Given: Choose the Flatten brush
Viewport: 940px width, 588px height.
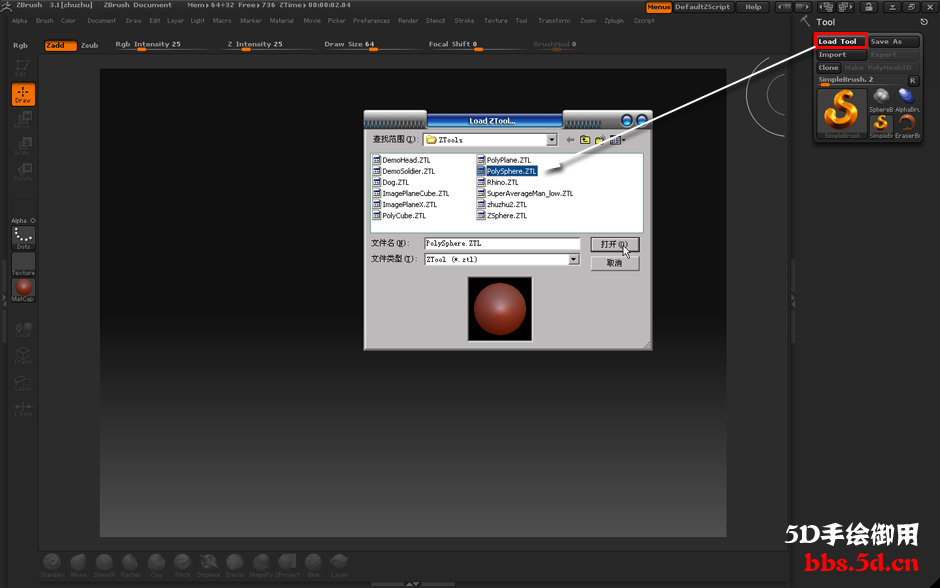Looking at the screenshot, I should coord(130,565).
